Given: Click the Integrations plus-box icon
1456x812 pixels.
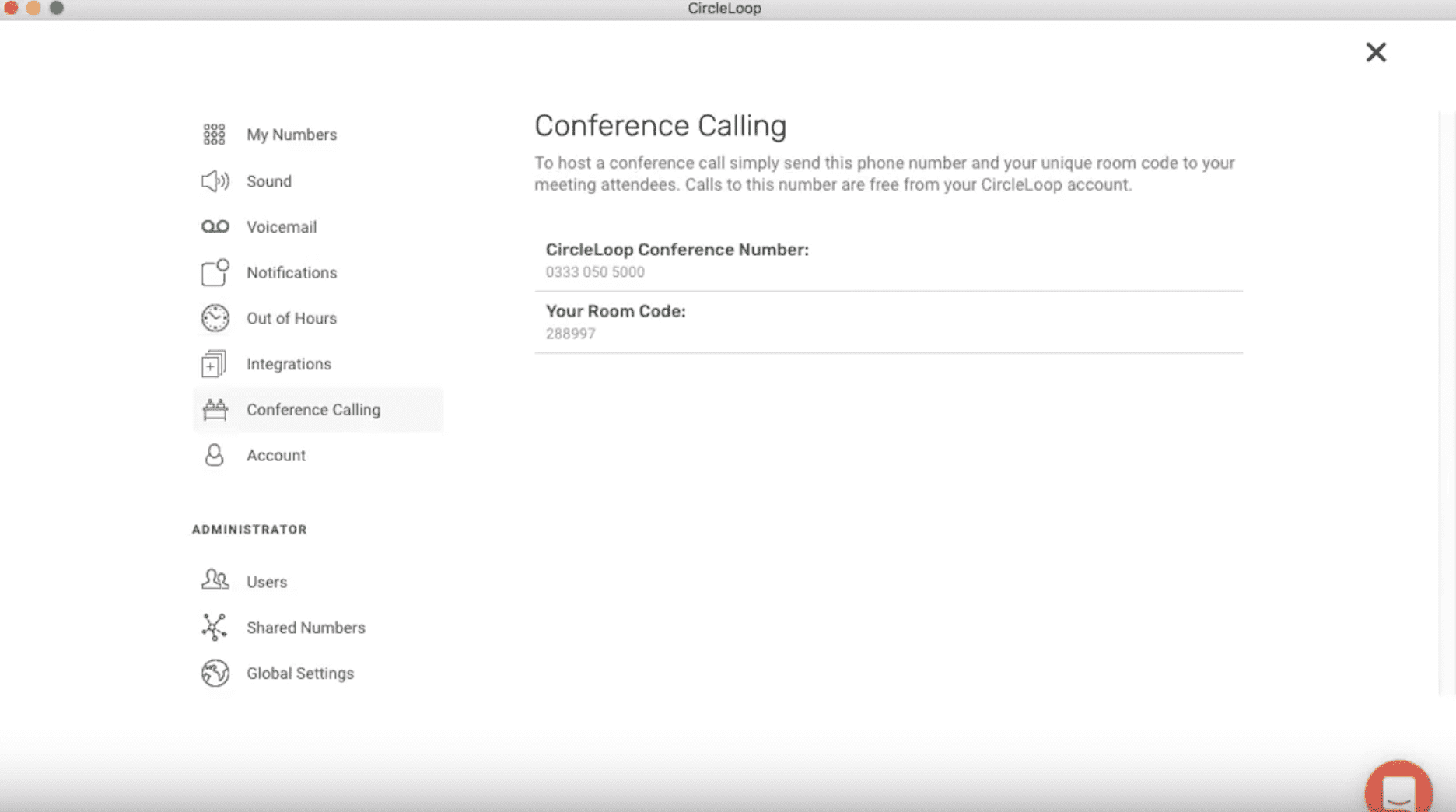Looking at the screenshot, I should (x=214, y=364).
